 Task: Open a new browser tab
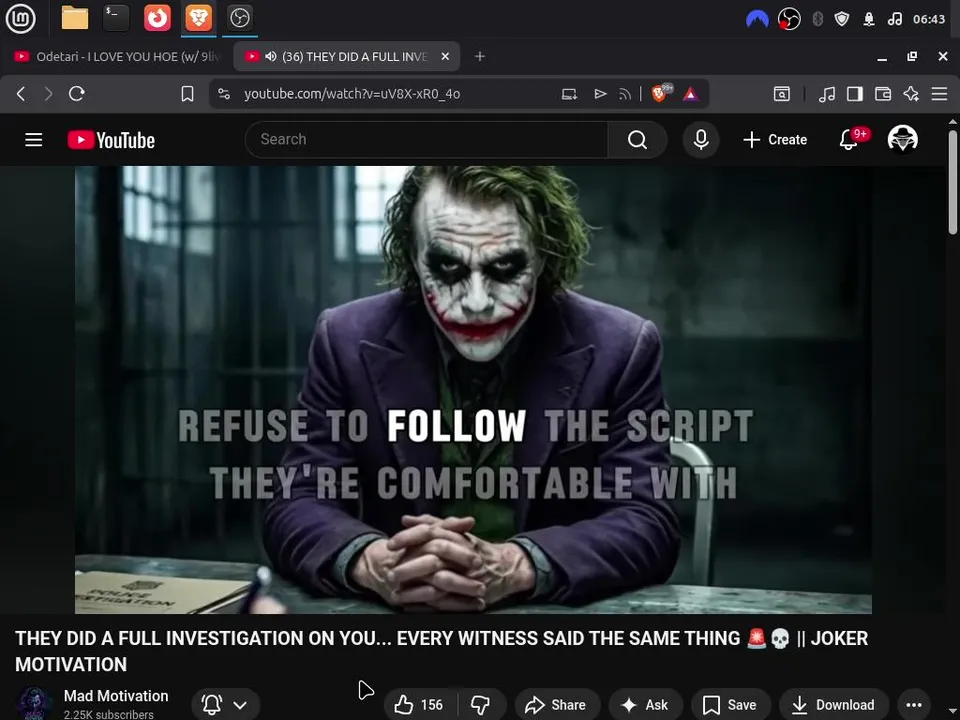[x=480, y=56]
